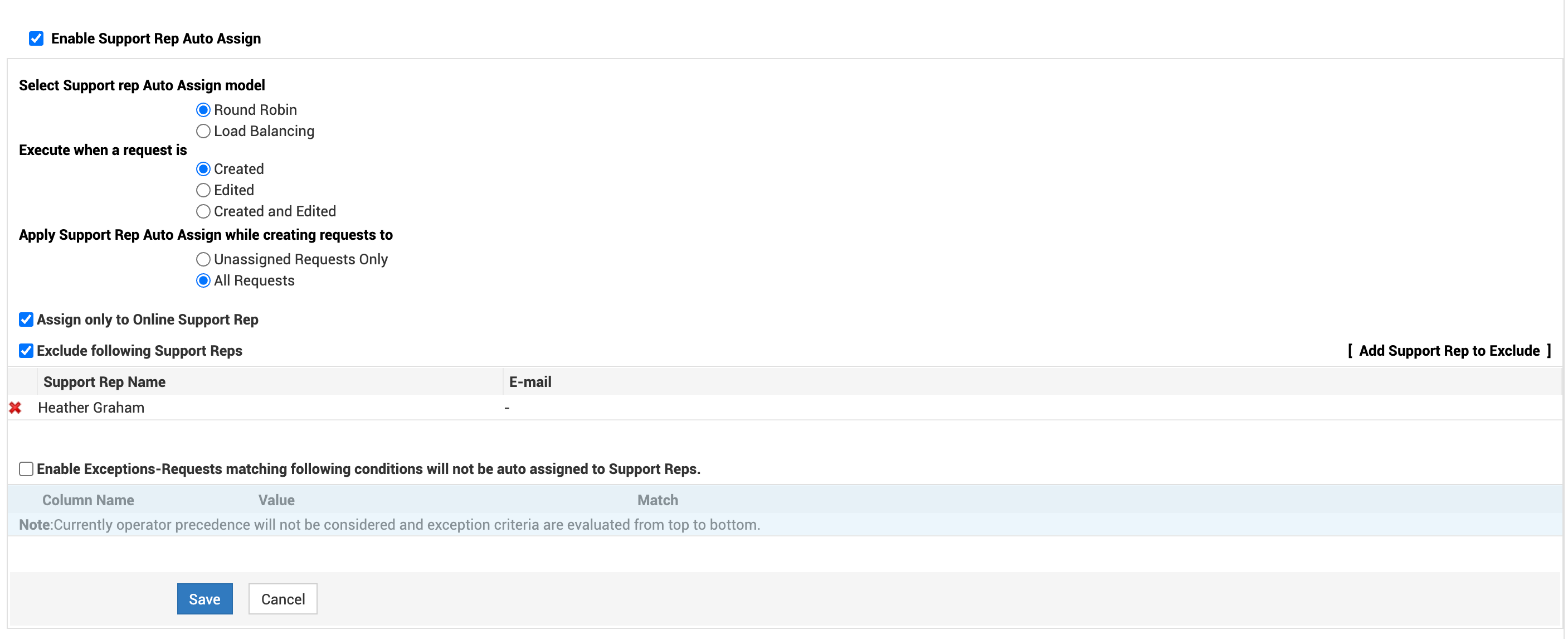Viewport: 1568px width, 639px height.
Task: Click the Cancel button
Action: point(283,599)
